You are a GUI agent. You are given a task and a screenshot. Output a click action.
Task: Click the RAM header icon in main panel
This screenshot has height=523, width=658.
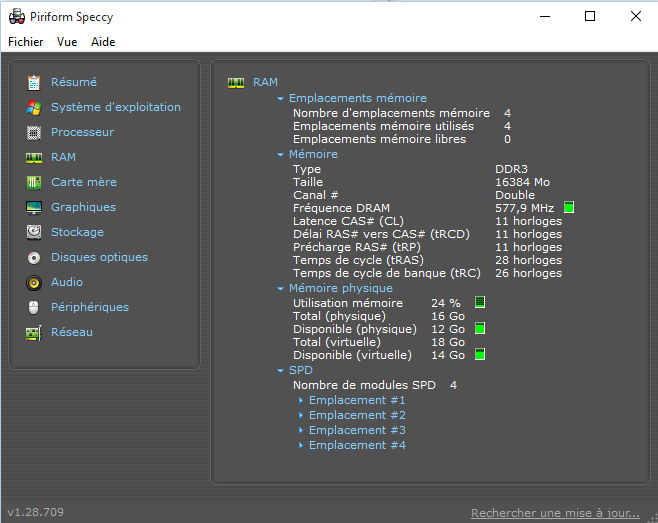236,83
